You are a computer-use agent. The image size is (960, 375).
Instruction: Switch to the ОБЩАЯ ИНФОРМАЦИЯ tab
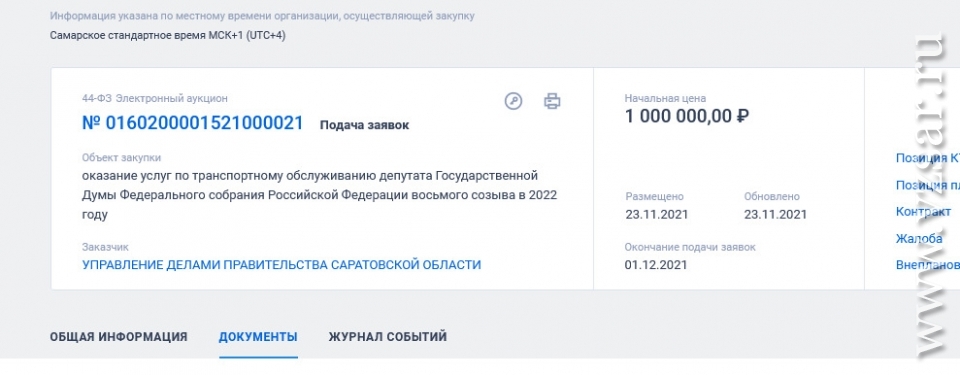pyautogui.click(x=119, y=336)
